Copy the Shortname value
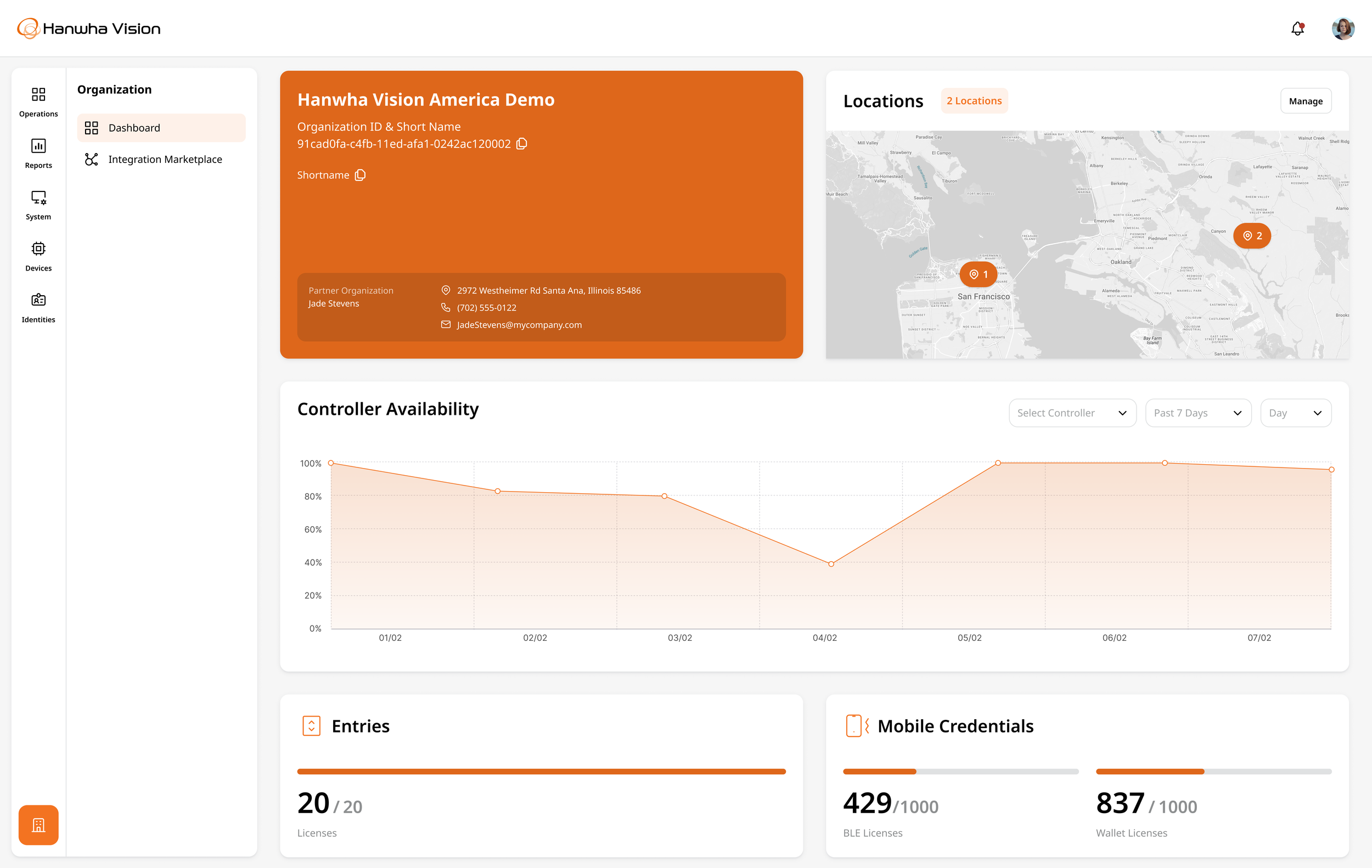 click(x=360, y=175)
